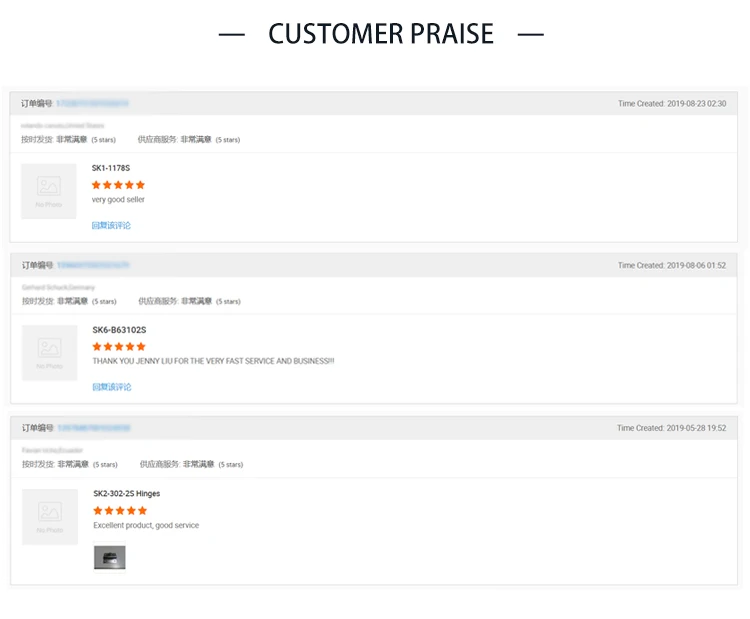Select the five-star rating under SK6-B63102S
750x619 pixels.
[119, 346]
